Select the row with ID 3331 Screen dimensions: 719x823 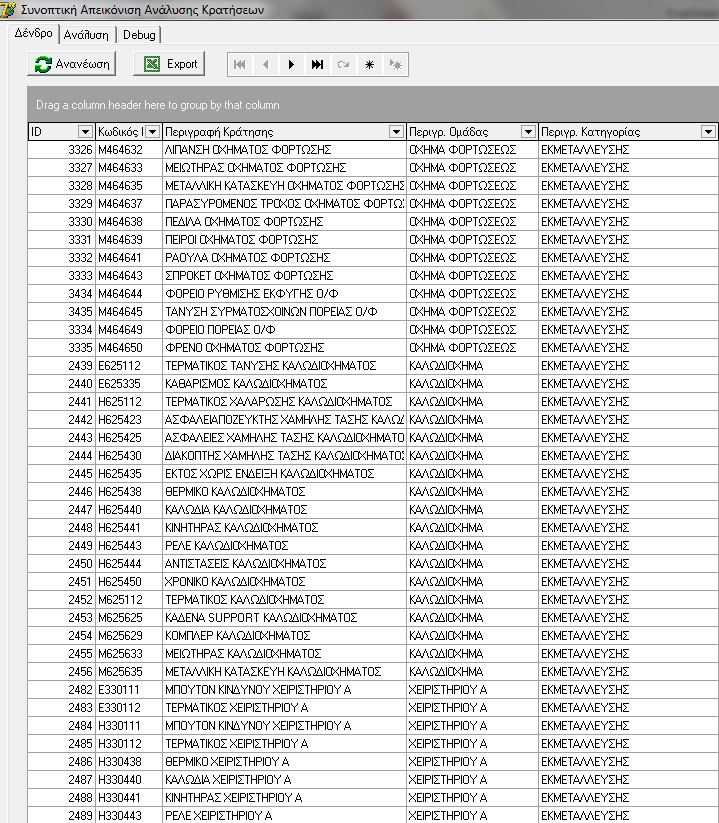(373, 239)
